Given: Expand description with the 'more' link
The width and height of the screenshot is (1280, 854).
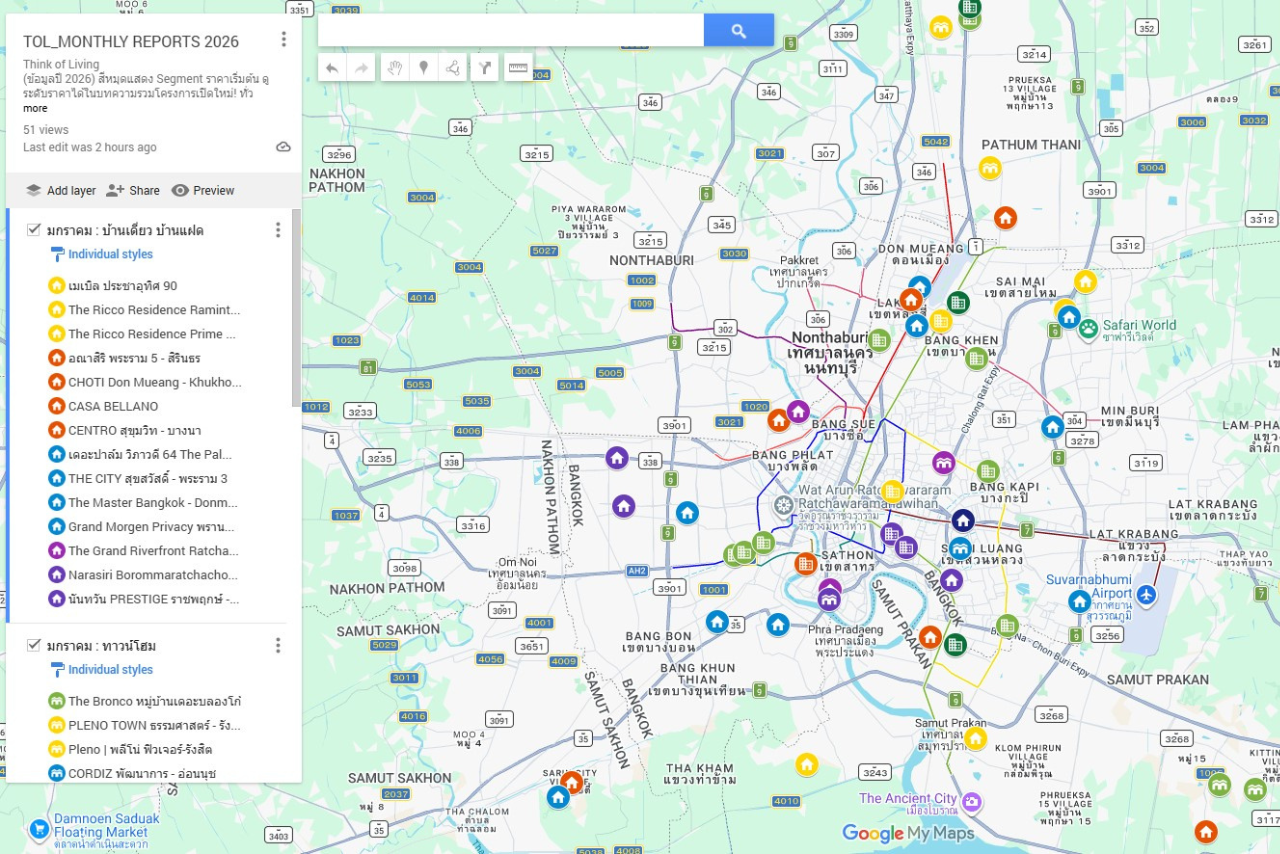Looking at the screenshot, I should click(x=35, y=108).
